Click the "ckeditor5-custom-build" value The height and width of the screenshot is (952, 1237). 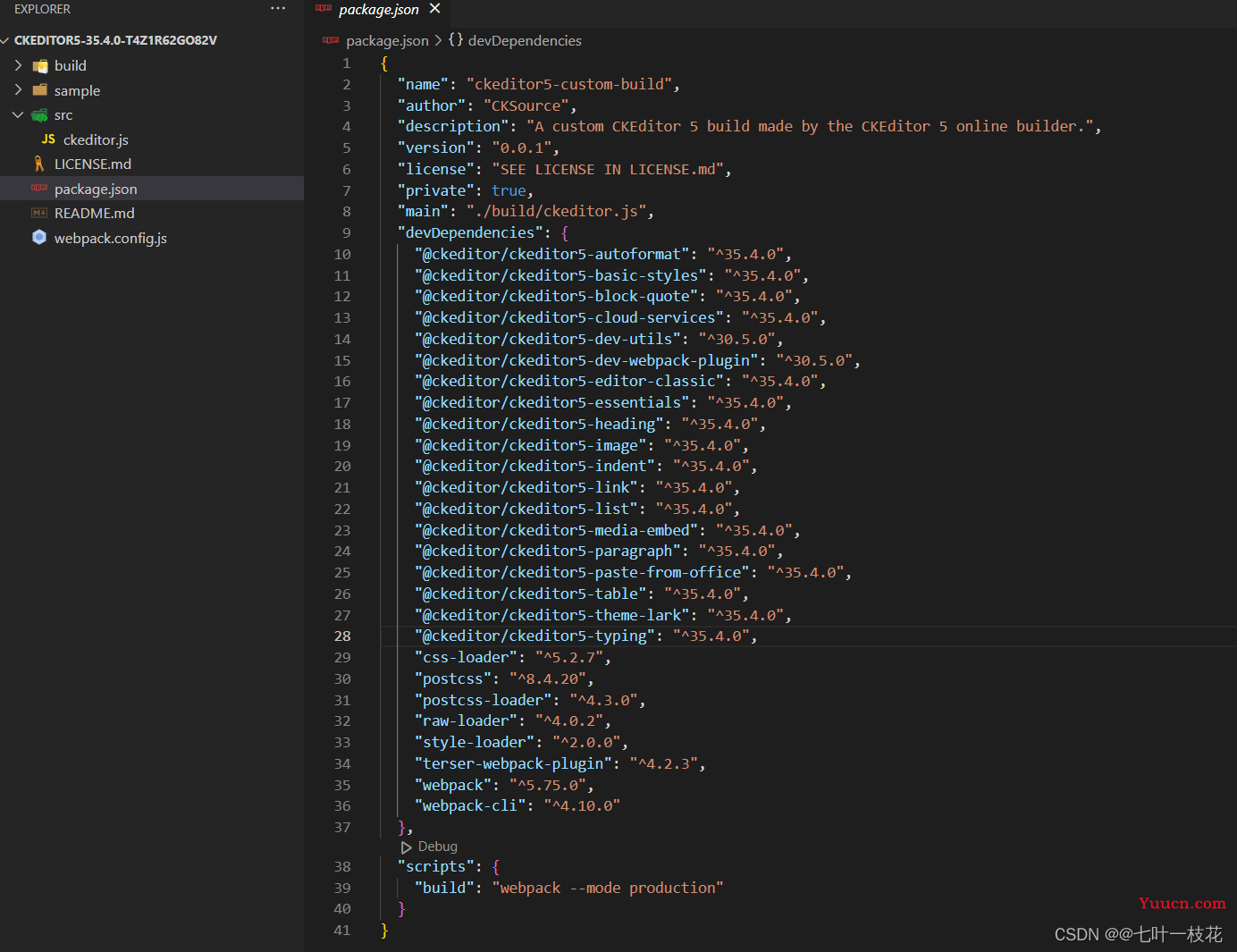pos(569,84)
